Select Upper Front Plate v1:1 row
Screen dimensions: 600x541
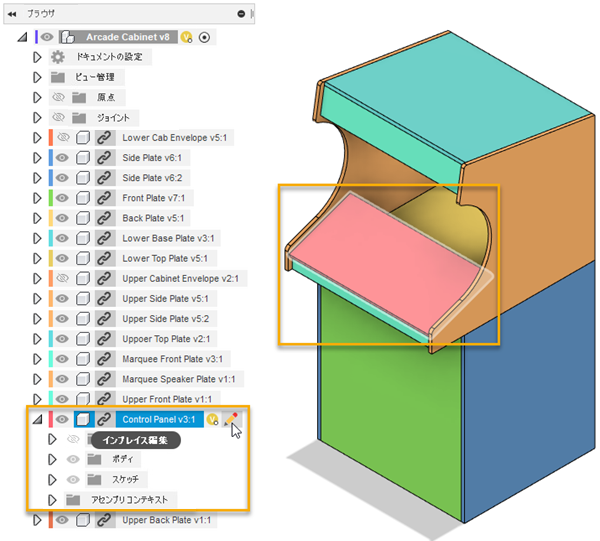167,399
